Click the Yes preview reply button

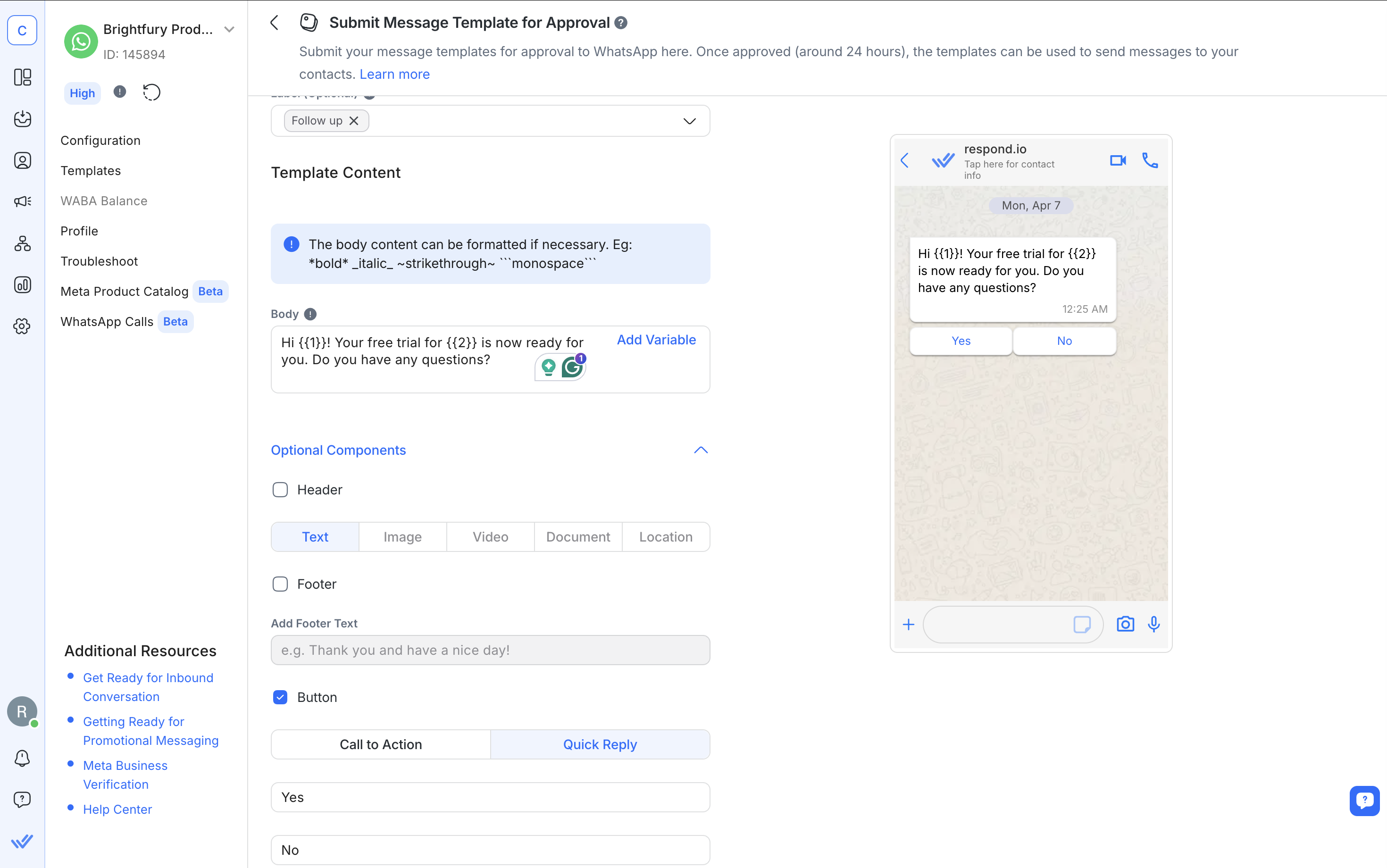tap(961, 341)
